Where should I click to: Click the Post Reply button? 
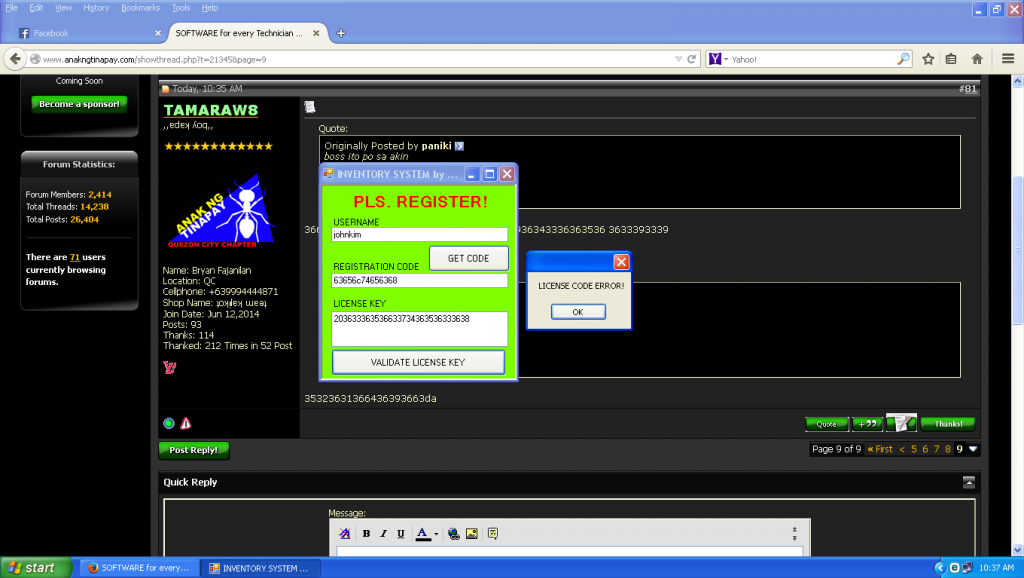[193, 450]
